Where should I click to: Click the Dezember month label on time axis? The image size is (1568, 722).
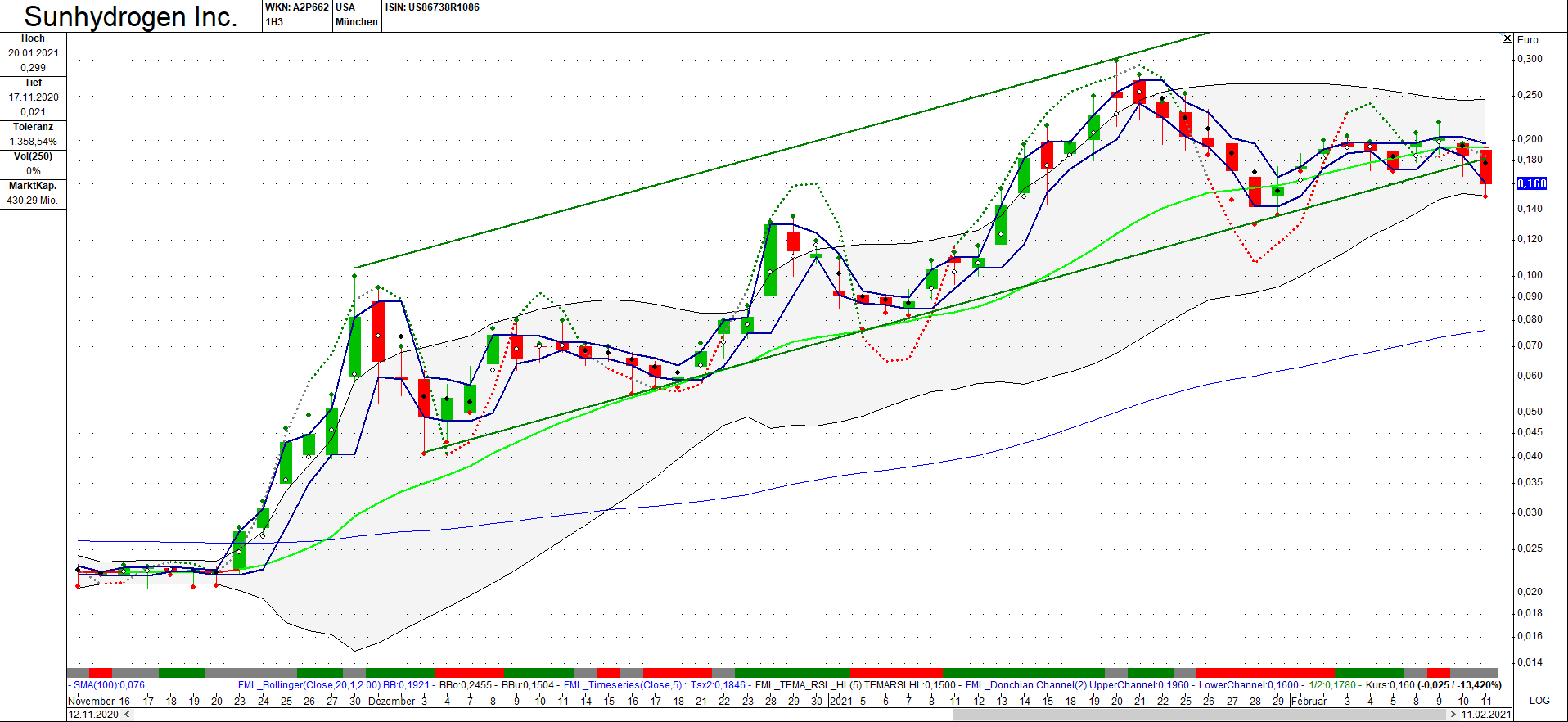point(392,701)
